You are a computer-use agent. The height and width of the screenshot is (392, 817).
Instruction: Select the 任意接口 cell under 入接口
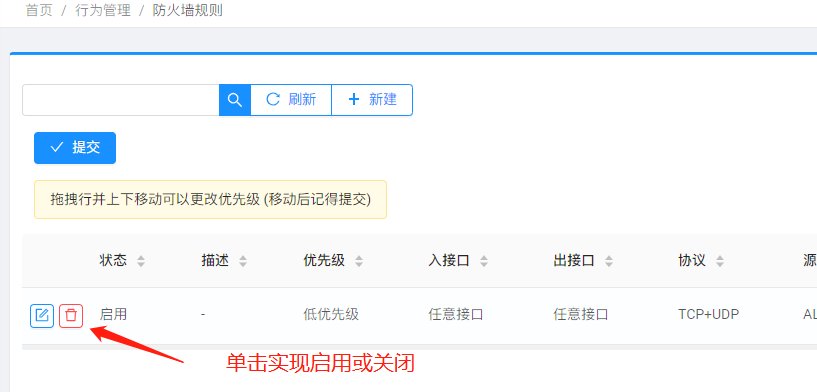click(456, 314)
